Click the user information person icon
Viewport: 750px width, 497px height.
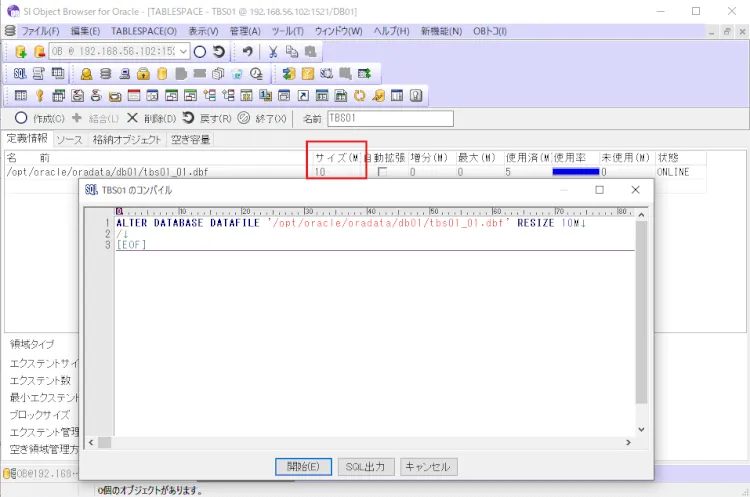(x=86, y=74)
